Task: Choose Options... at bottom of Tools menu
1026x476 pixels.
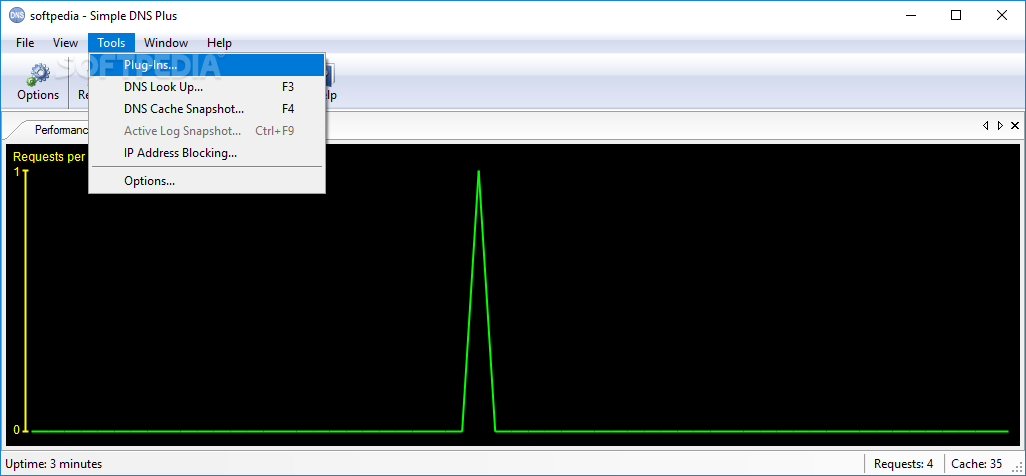Action: [x=207, y=181]
